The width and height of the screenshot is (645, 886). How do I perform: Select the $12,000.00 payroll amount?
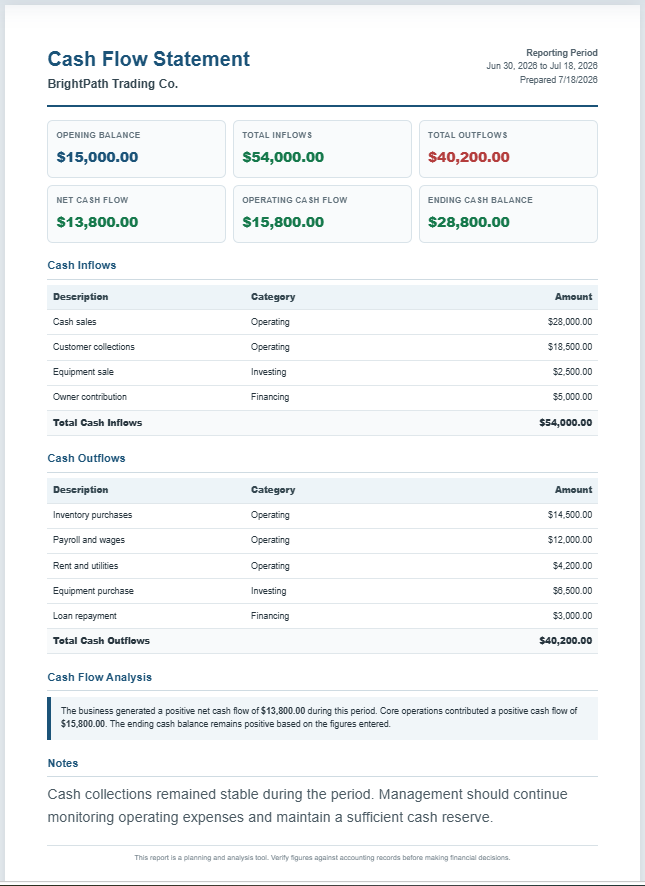click(x=570, y=540)
